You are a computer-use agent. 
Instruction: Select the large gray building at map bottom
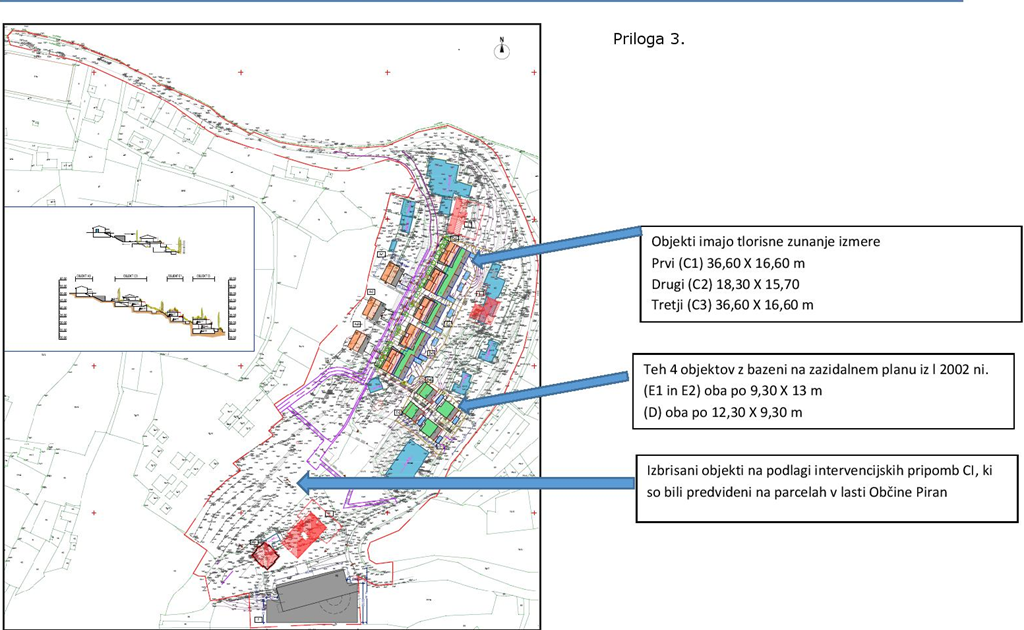pos(312,595)
